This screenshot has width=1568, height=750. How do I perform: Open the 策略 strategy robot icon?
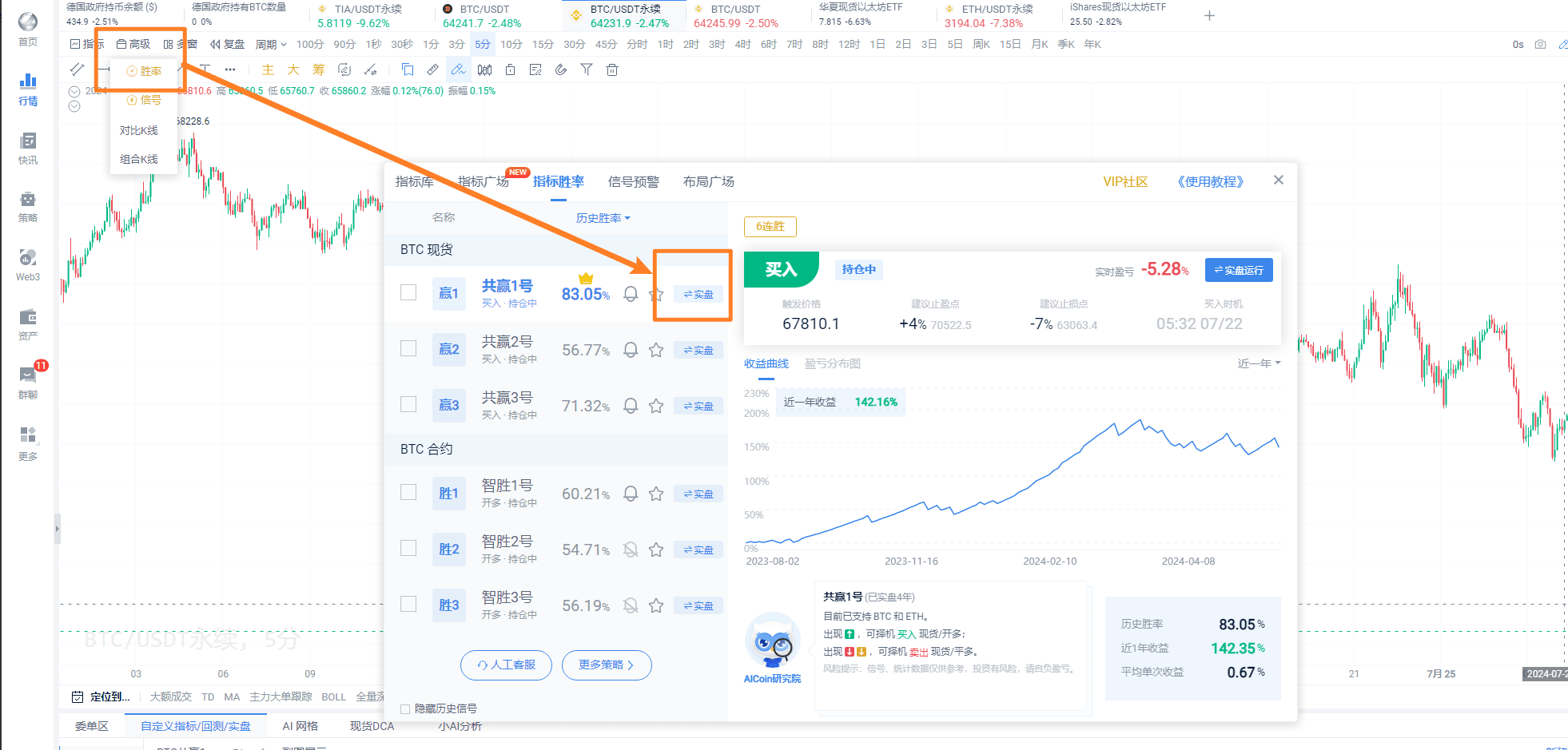28,206
